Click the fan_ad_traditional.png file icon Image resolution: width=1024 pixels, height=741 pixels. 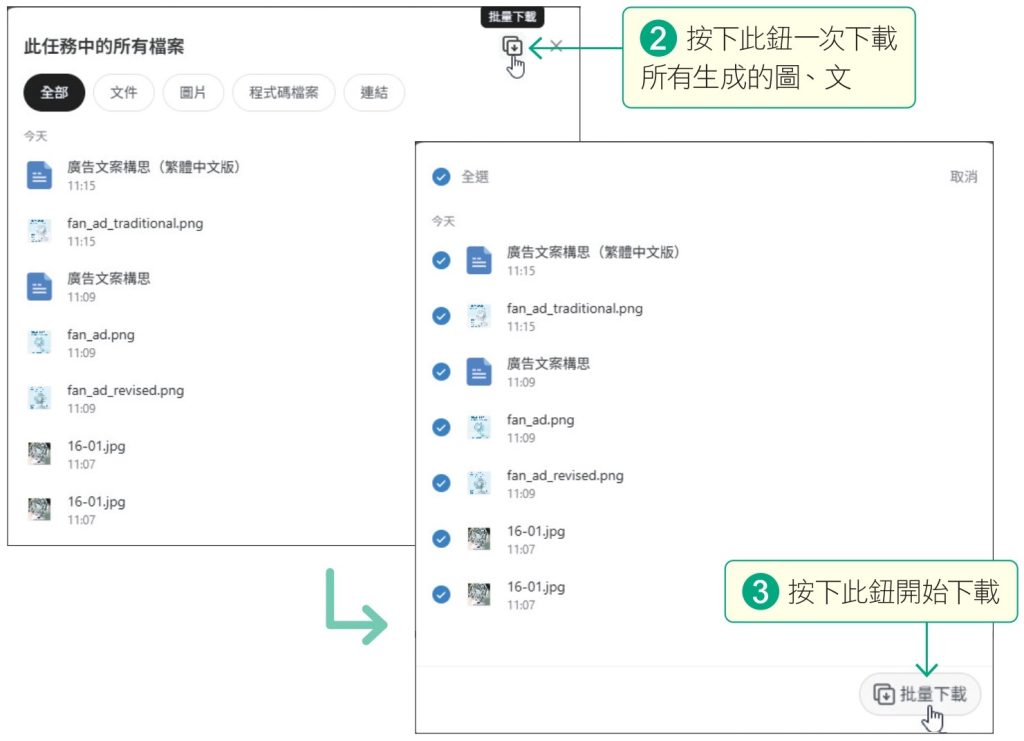tap(39, 231)
